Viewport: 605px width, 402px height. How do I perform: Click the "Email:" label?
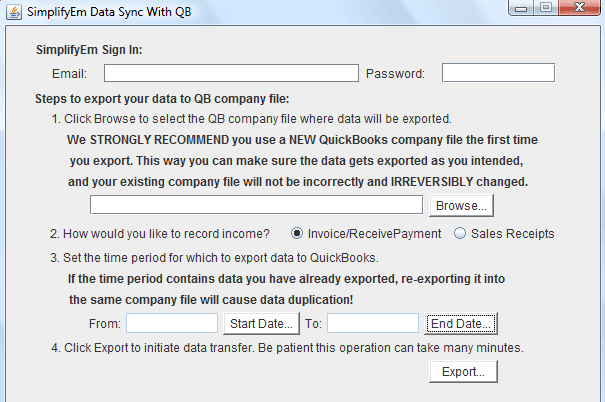(x=69, y=73)
